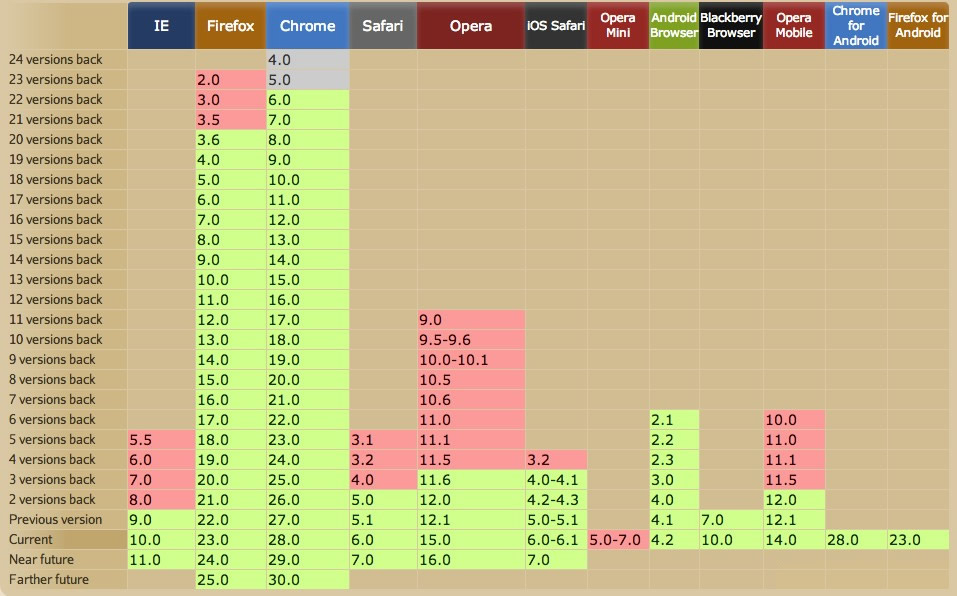The image size is (957, 596).
Task: Click the IE column header
Action: pos(161,26)
